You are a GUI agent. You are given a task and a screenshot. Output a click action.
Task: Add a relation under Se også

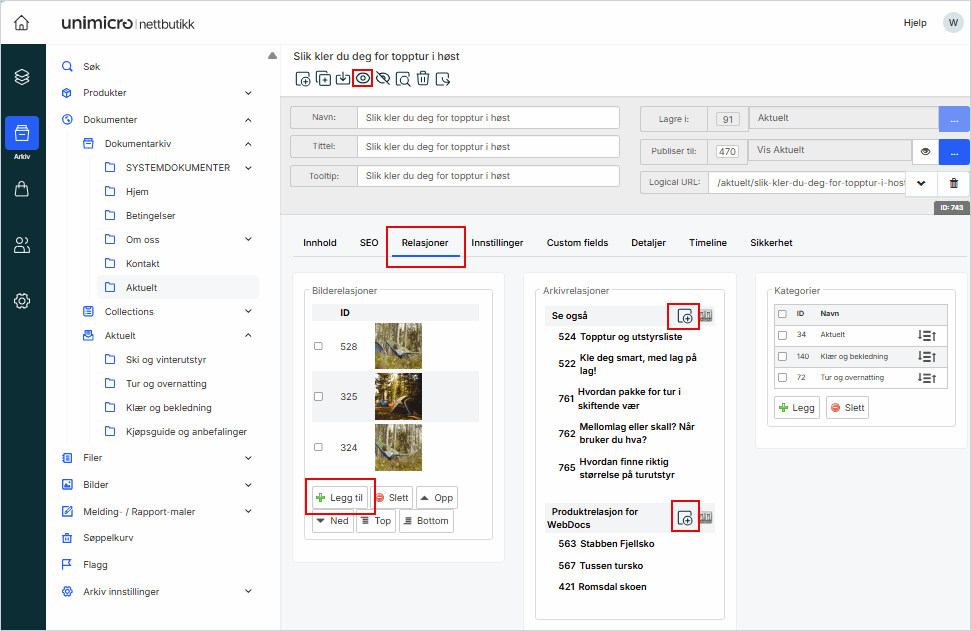pos(684,316)
